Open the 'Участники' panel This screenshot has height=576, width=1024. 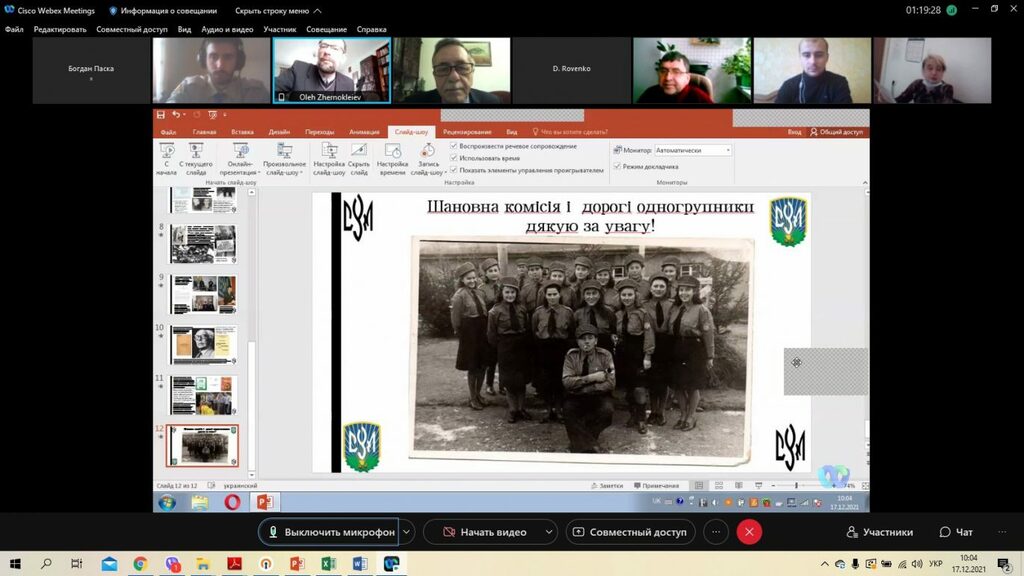click(879, 532)
